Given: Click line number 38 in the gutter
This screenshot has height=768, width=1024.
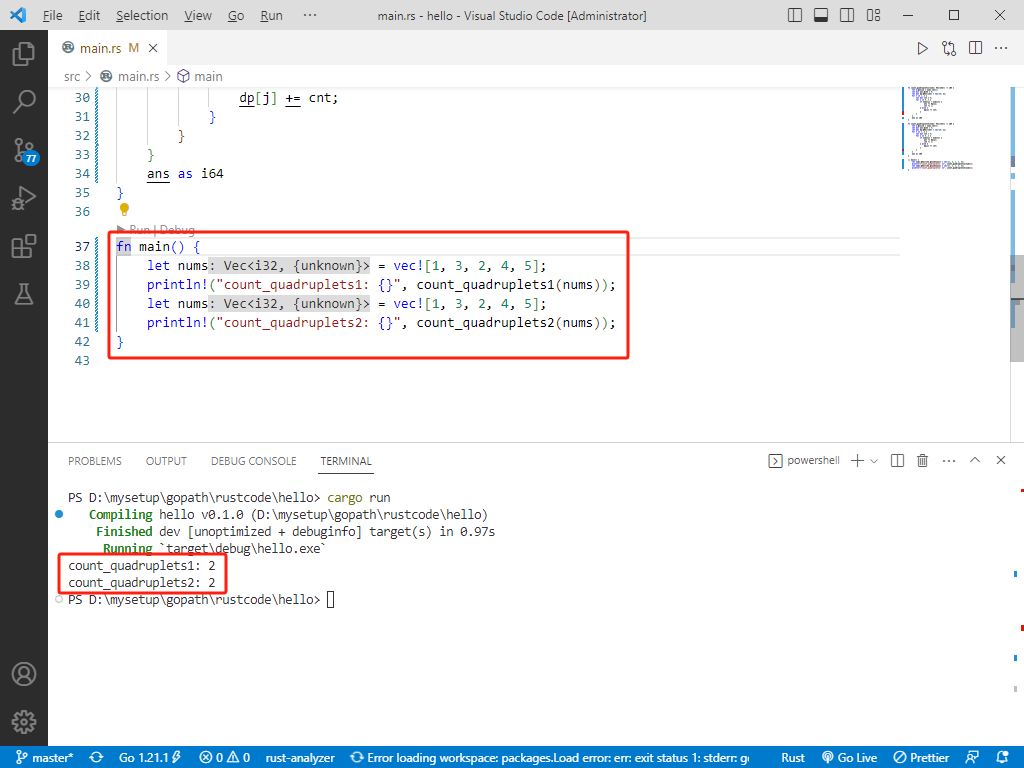Looking at the screenshot, I should pyautogui.click(x=82, y=266).
